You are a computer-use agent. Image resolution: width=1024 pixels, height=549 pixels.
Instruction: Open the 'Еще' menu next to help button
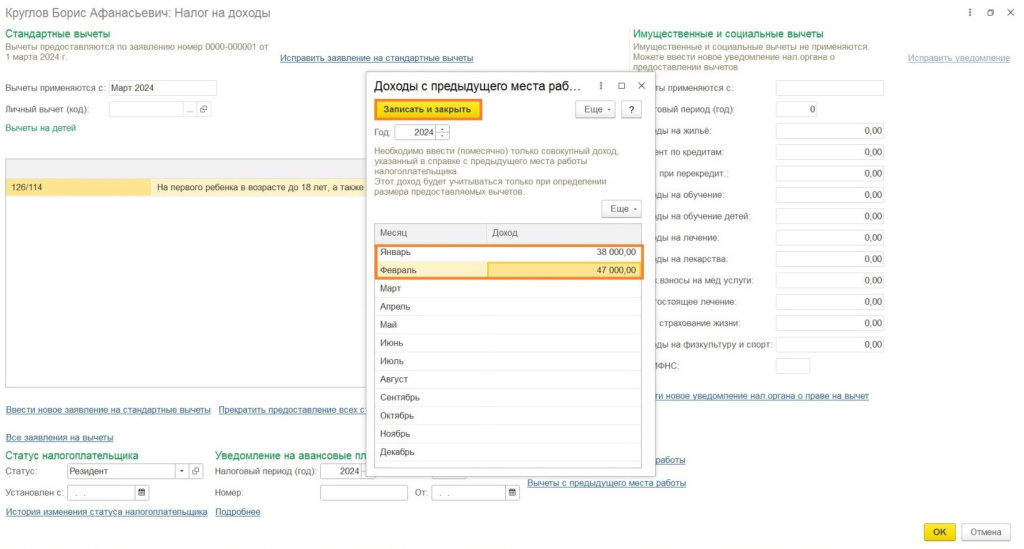tap(595, 110)
